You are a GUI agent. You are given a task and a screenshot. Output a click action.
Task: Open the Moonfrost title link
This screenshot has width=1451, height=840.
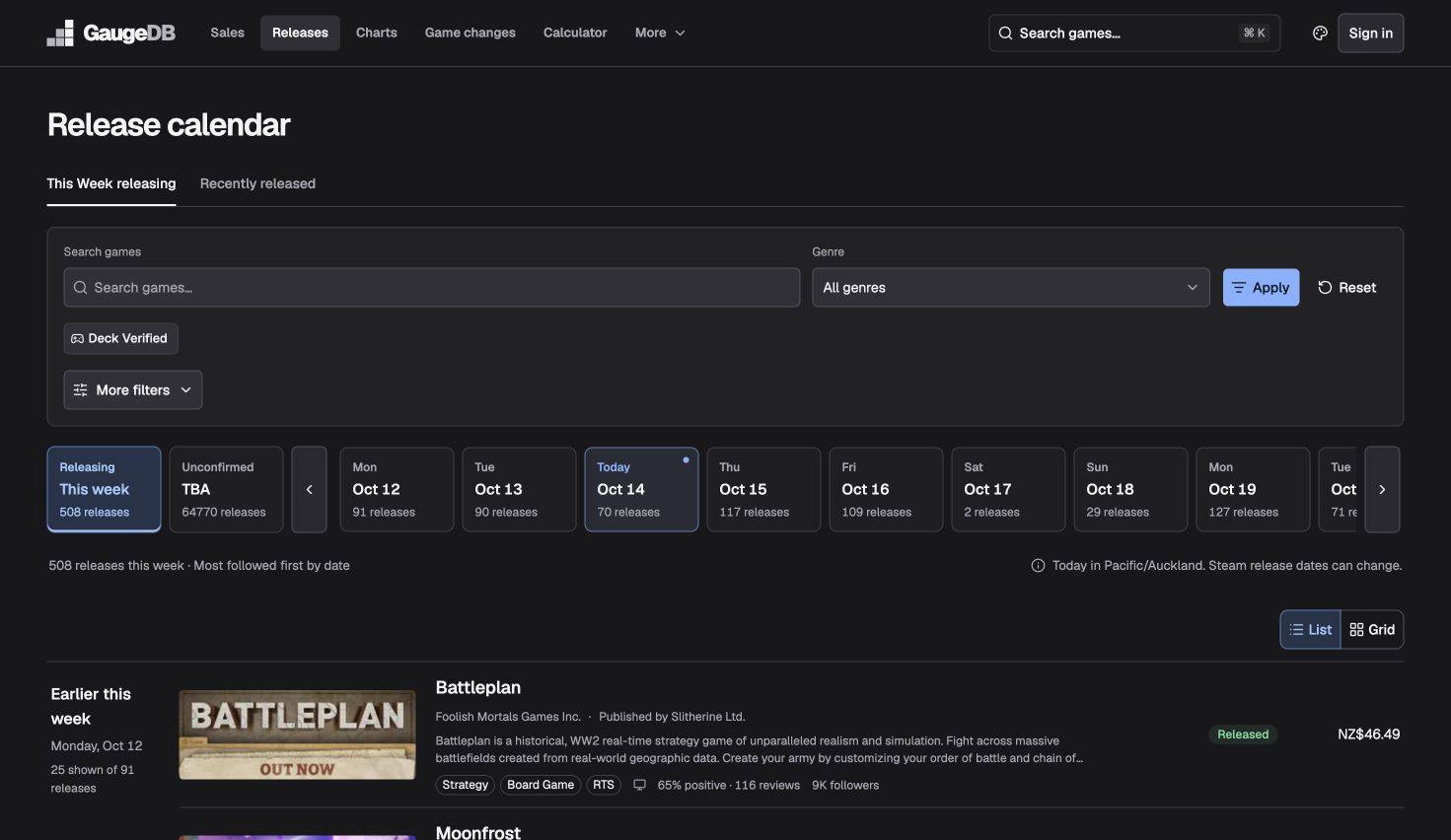coord(478,832)
